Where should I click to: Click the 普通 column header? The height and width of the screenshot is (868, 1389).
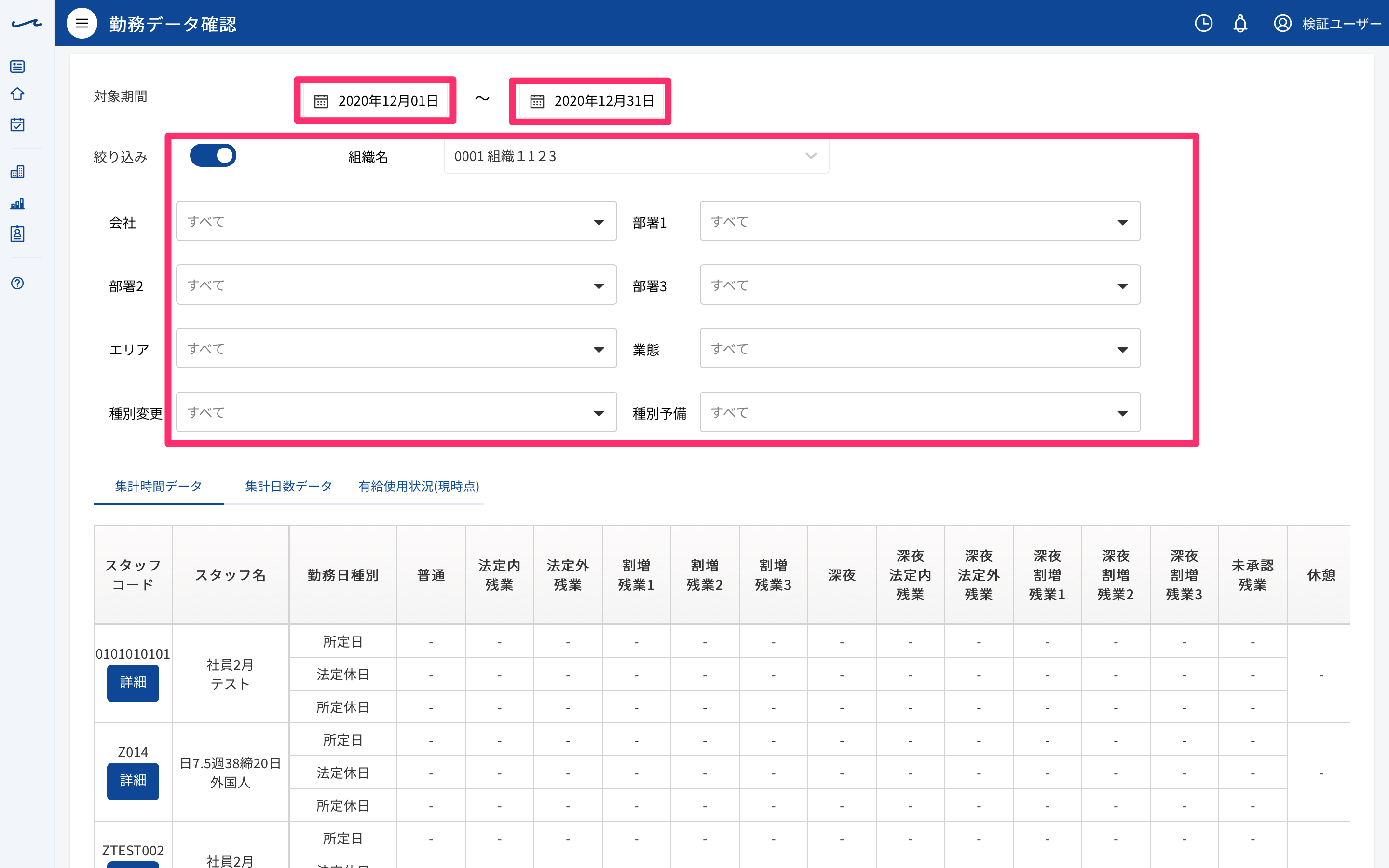click(x=431, y=575)
